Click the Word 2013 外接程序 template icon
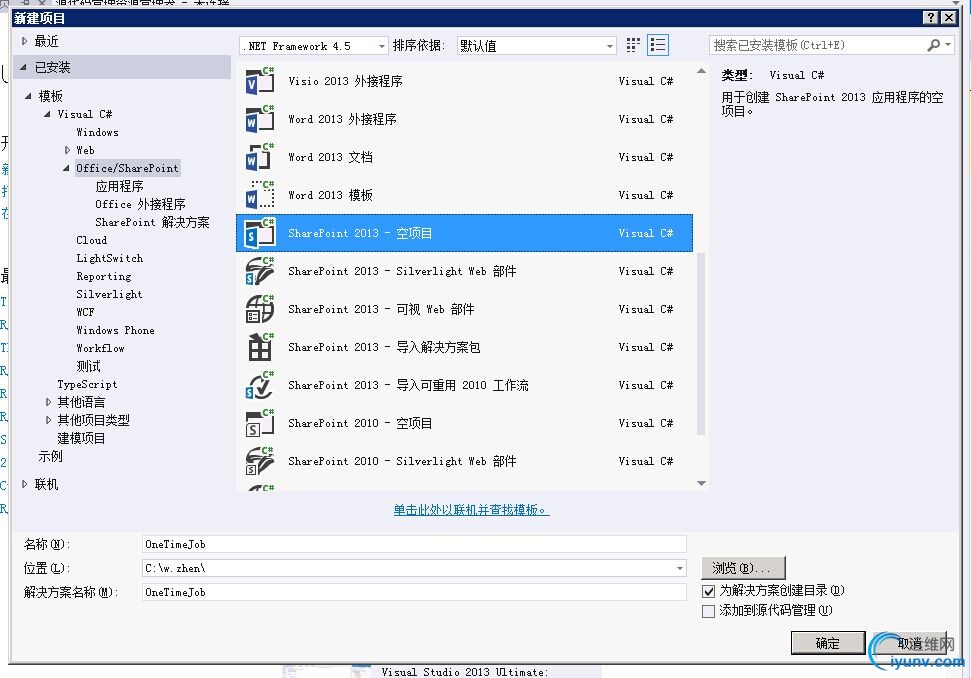The width and height of the screenshot is (971, 678). tap(259, 119)
